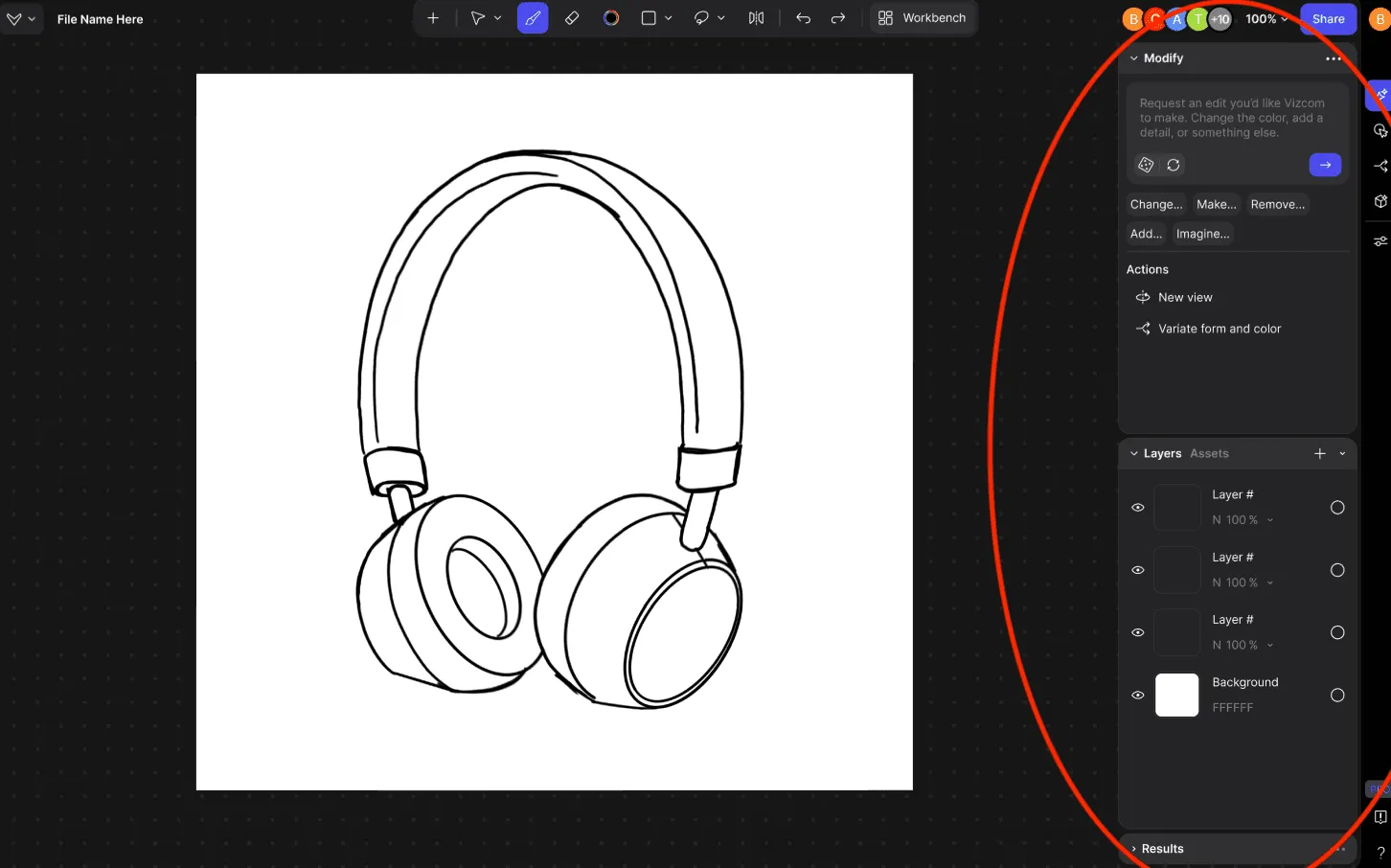Click the green T collaborator avatar

click(1198, 19)
